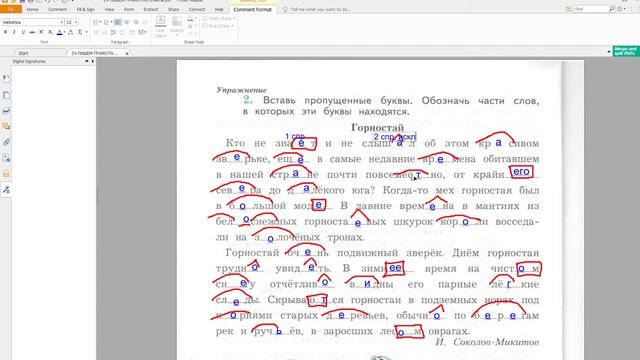Open the Digital Signatures panel options menu
640x360 pixels.
pyautogui.click(x=87, y=61)
